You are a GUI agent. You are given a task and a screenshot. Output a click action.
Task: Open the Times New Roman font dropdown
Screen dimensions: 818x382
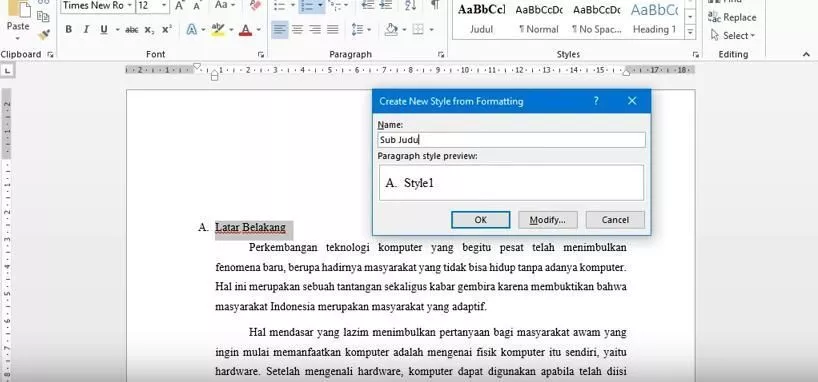(129, 6)
